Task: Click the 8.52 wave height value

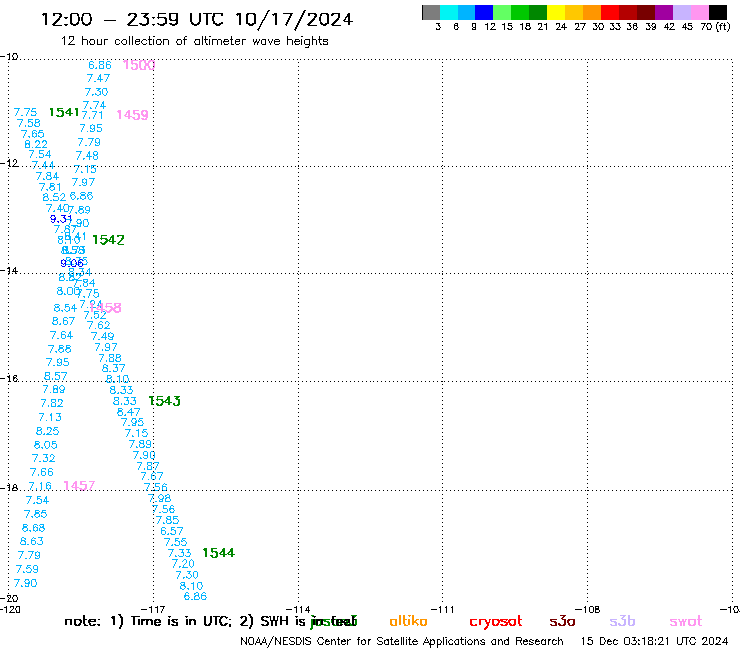Action: click(x=54, y=197)
